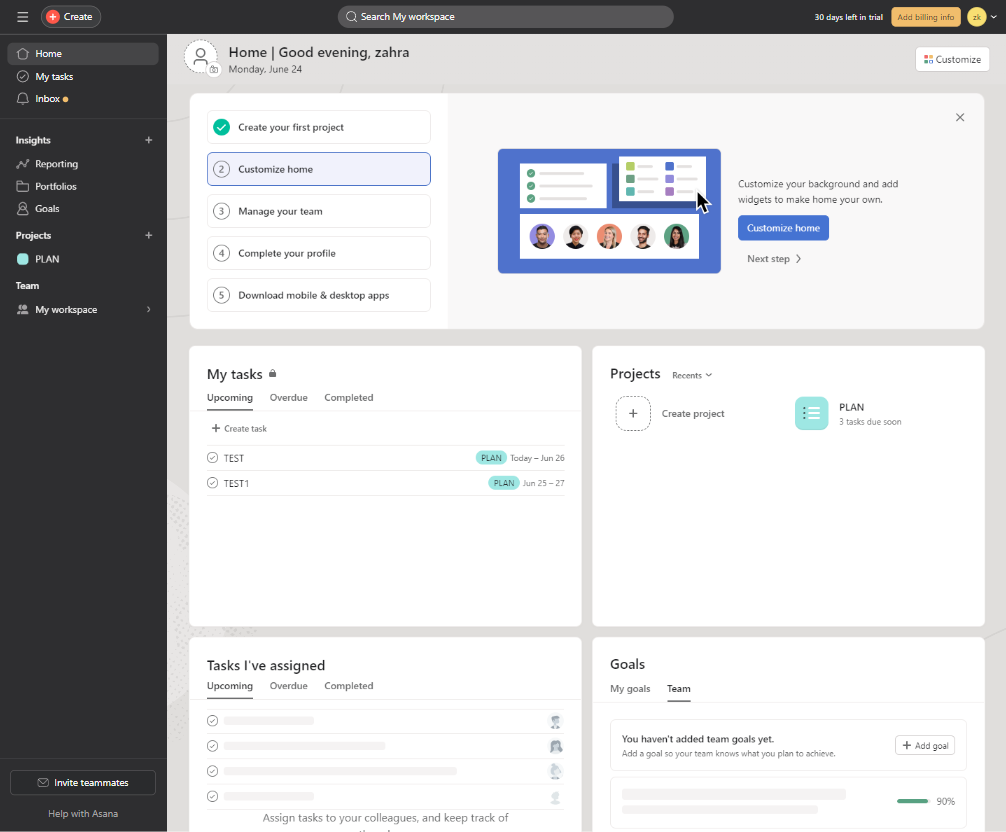Mark the TEST1 task as complete

pos(212,483)
